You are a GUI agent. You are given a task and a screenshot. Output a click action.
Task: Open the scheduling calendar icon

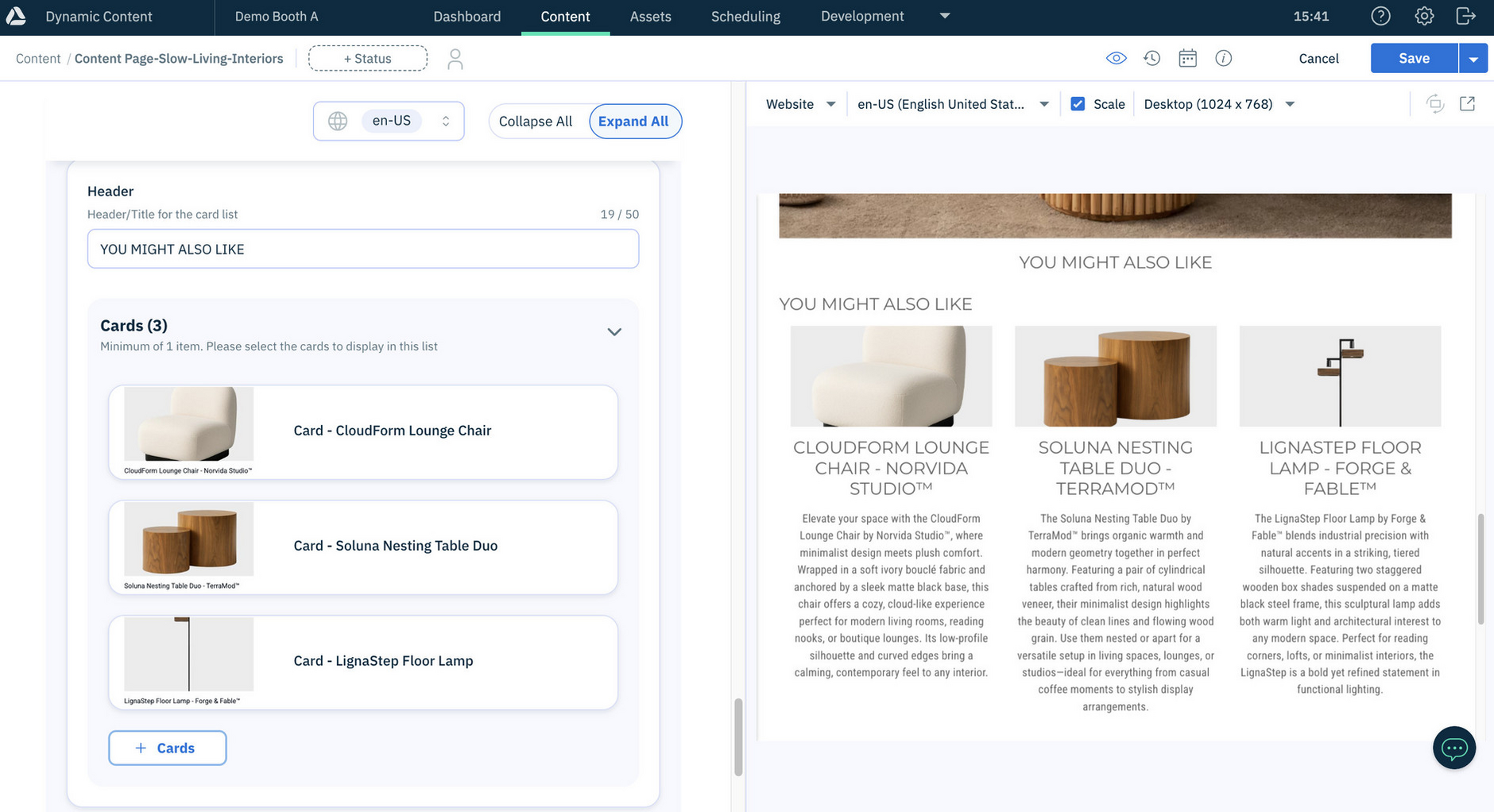point(1188,58)
